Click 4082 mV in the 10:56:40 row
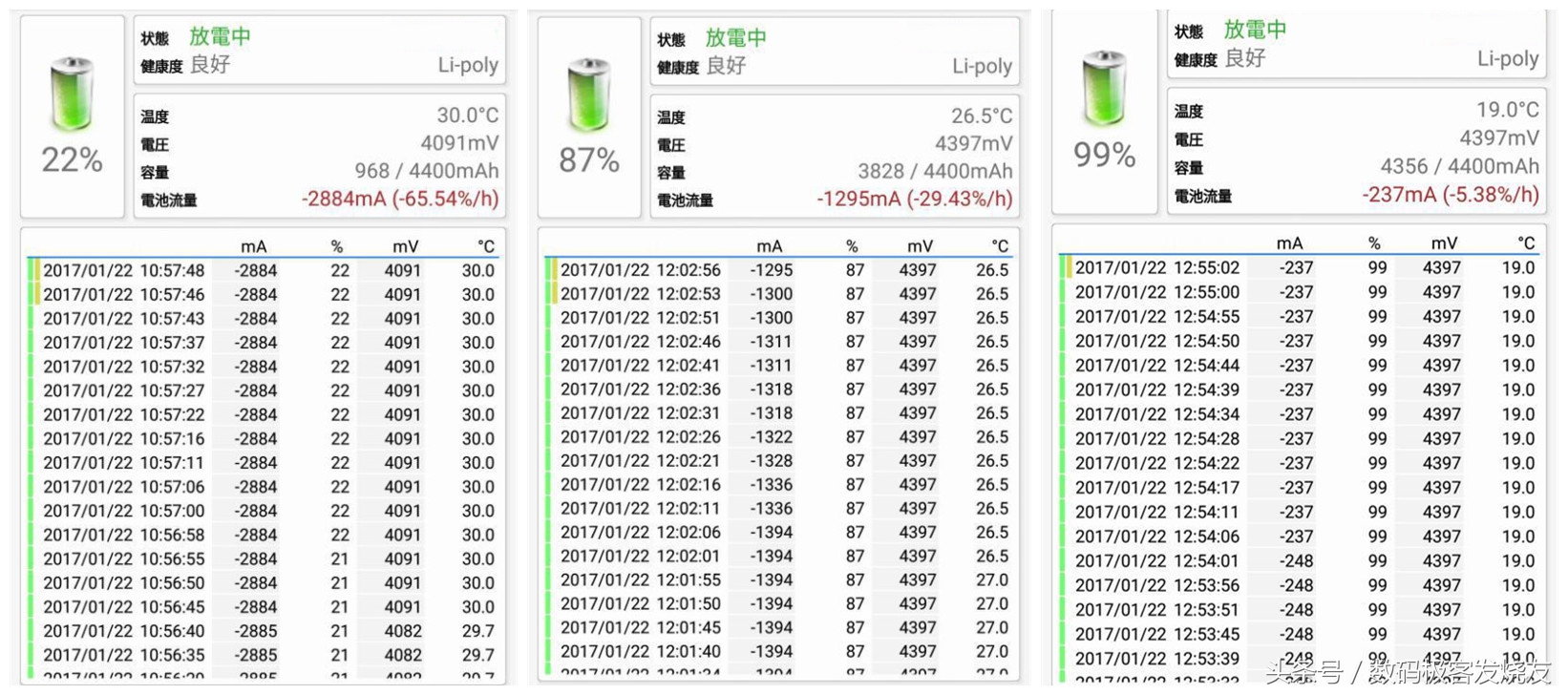Viewport: 1568px width, 695px height. coord(403,631)
